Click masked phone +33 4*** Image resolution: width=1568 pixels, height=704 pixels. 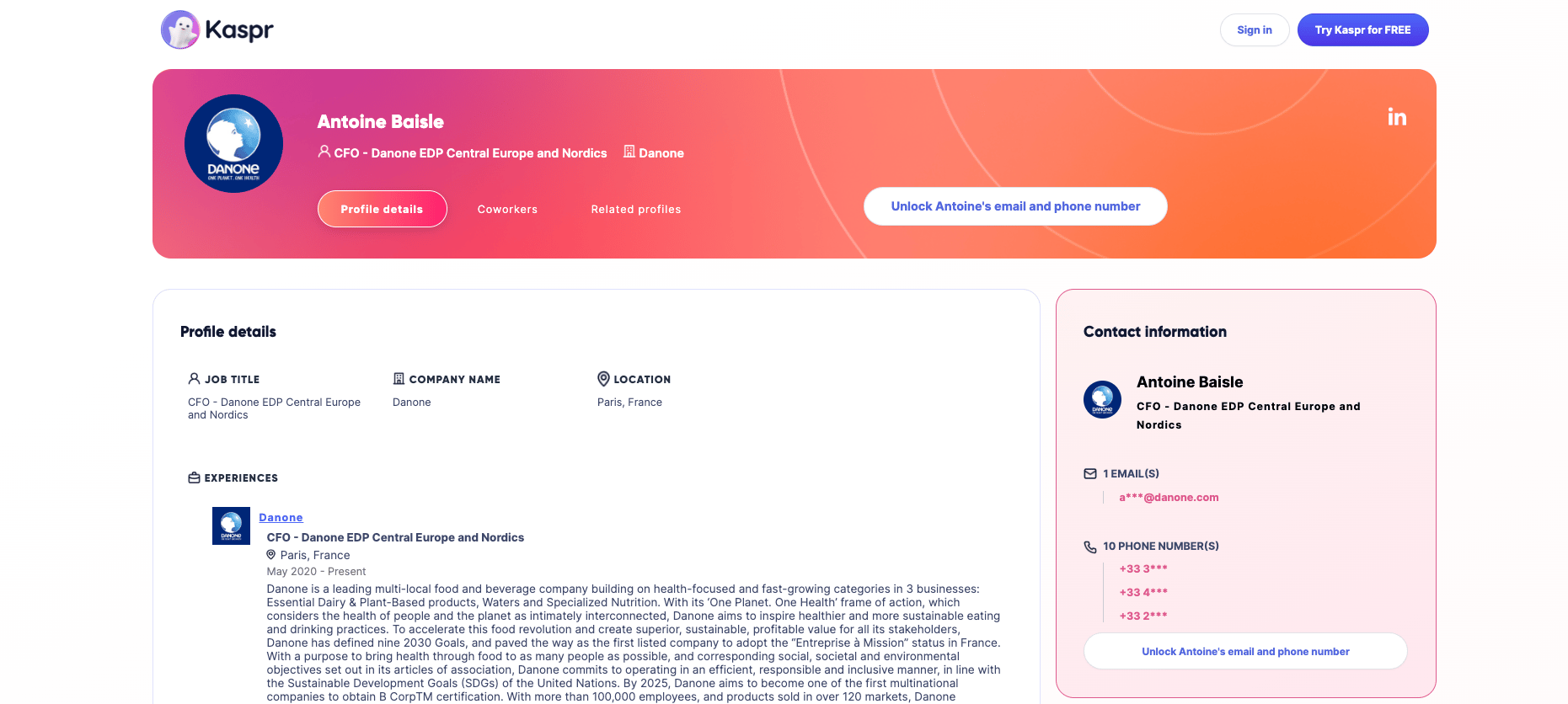[x=1143, y=593]
